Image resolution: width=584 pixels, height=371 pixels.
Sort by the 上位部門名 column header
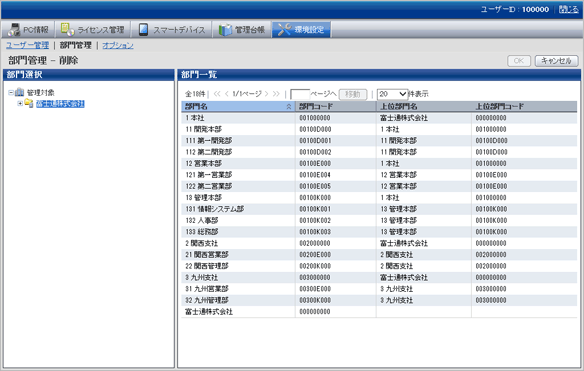click(x=424, y=107)
